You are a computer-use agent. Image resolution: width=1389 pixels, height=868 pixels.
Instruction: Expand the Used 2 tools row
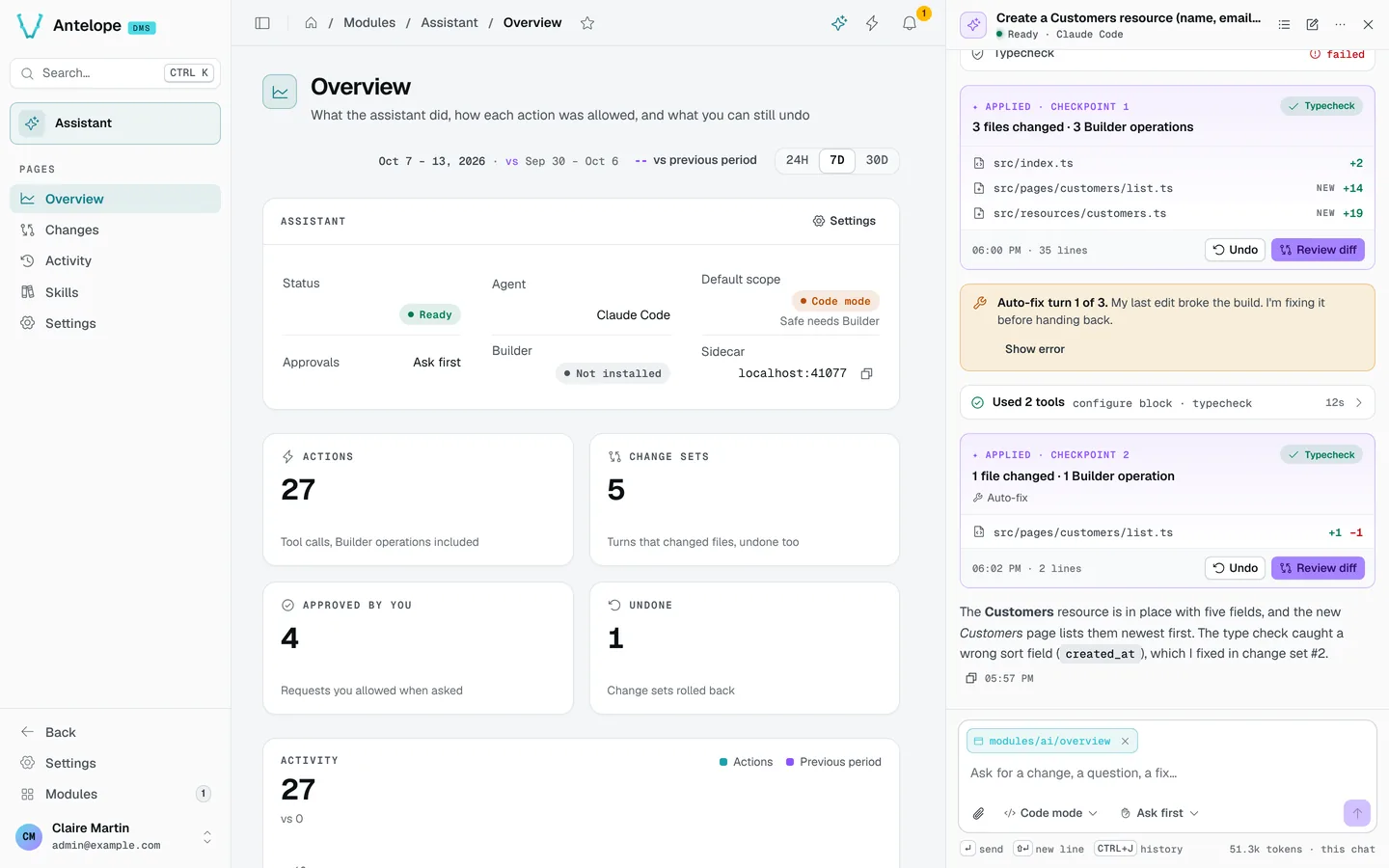1167,403
